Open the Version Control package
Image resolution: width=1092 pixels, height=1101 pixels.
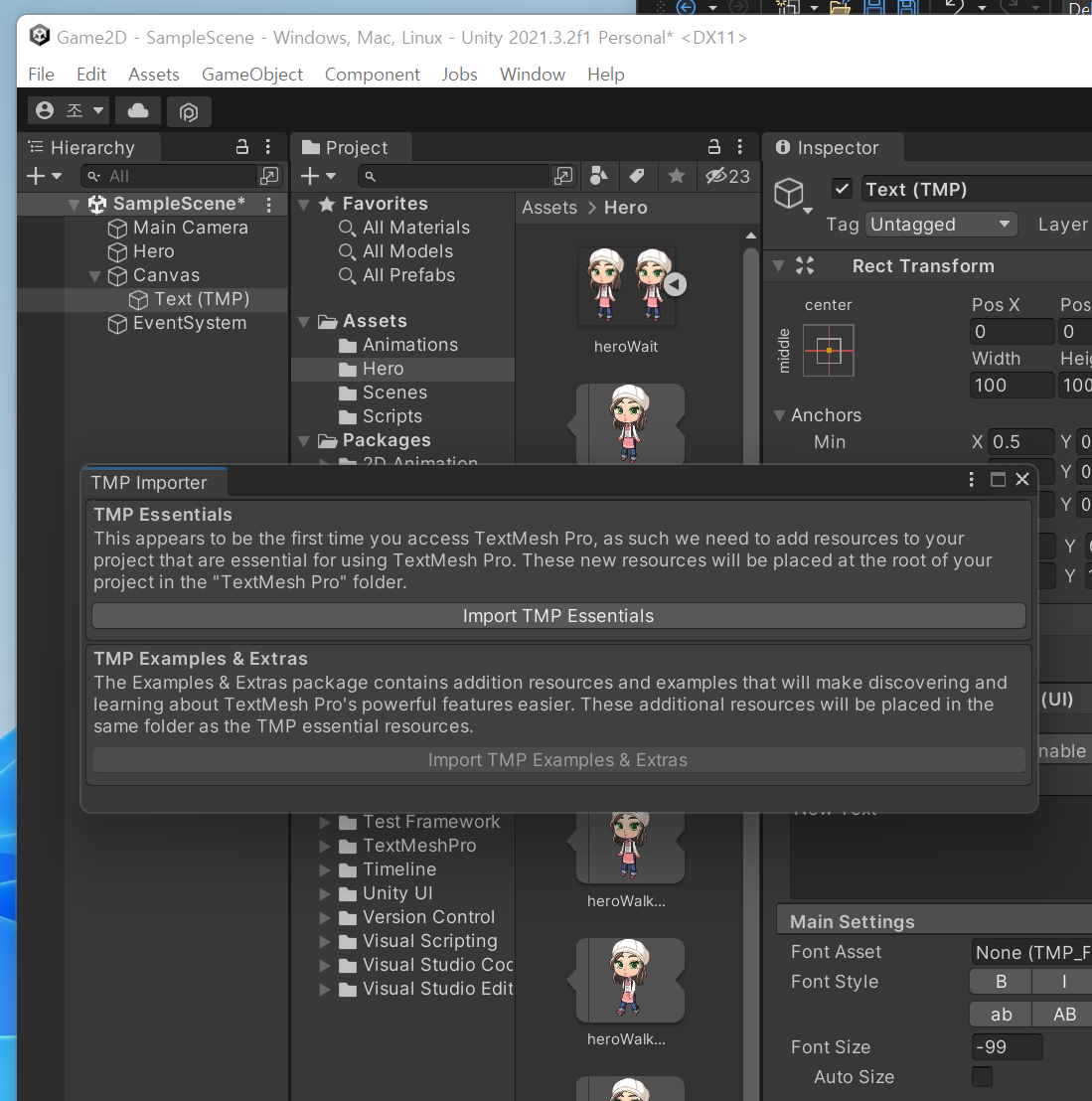click(x=428, y=917)
